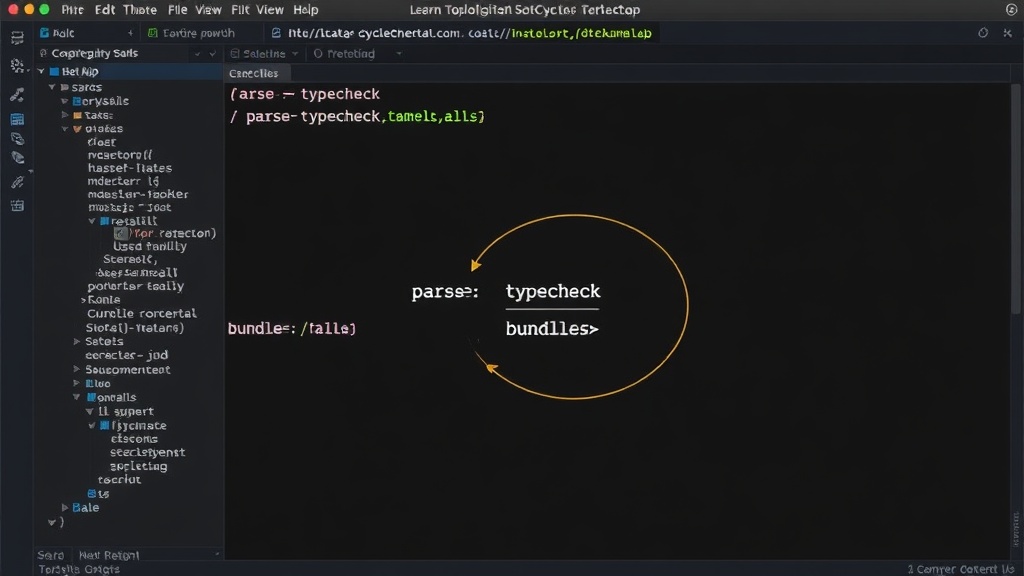Expand the 'Bale' folder
Screen dimensions: 1024x576
(65, 507)
